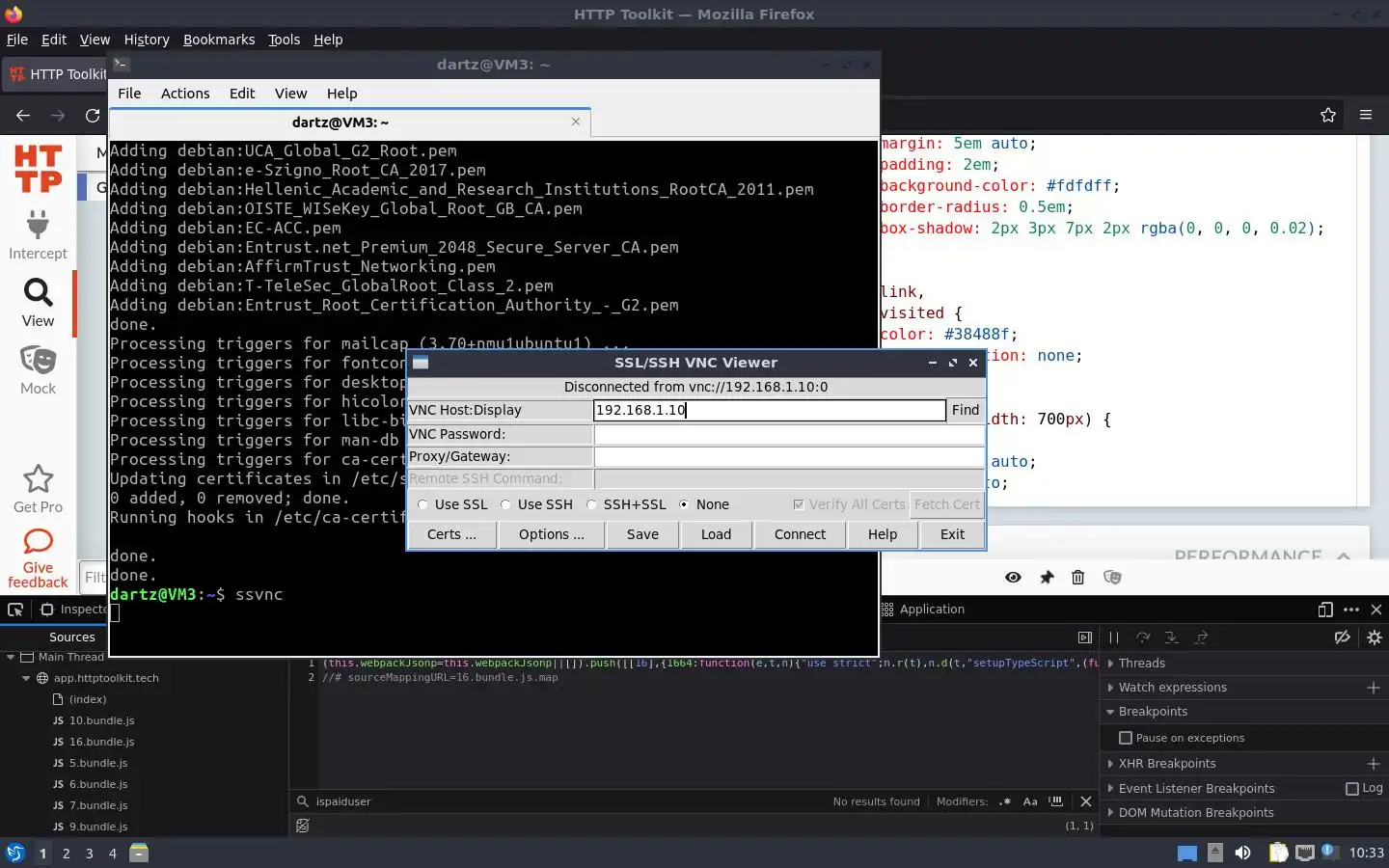
Task: Click the Connect button in VNC Viewer
Action: (800, 534)
